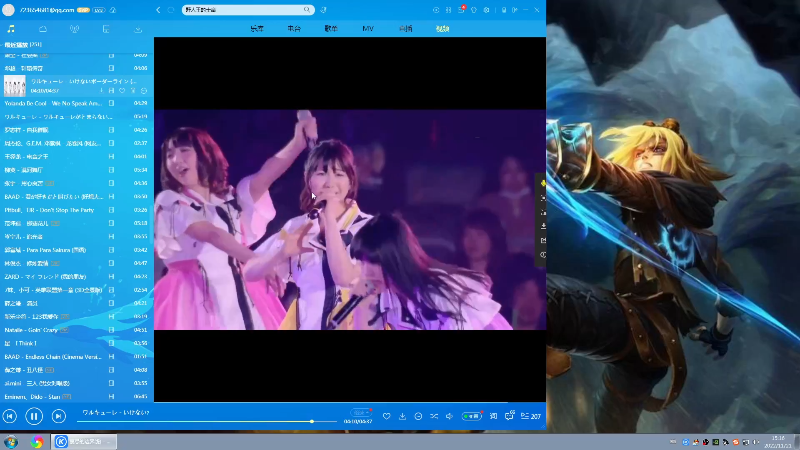Click the playing song's album thumbnail
The width and height of the screenshot is (800, 450).
click(15, 86)
